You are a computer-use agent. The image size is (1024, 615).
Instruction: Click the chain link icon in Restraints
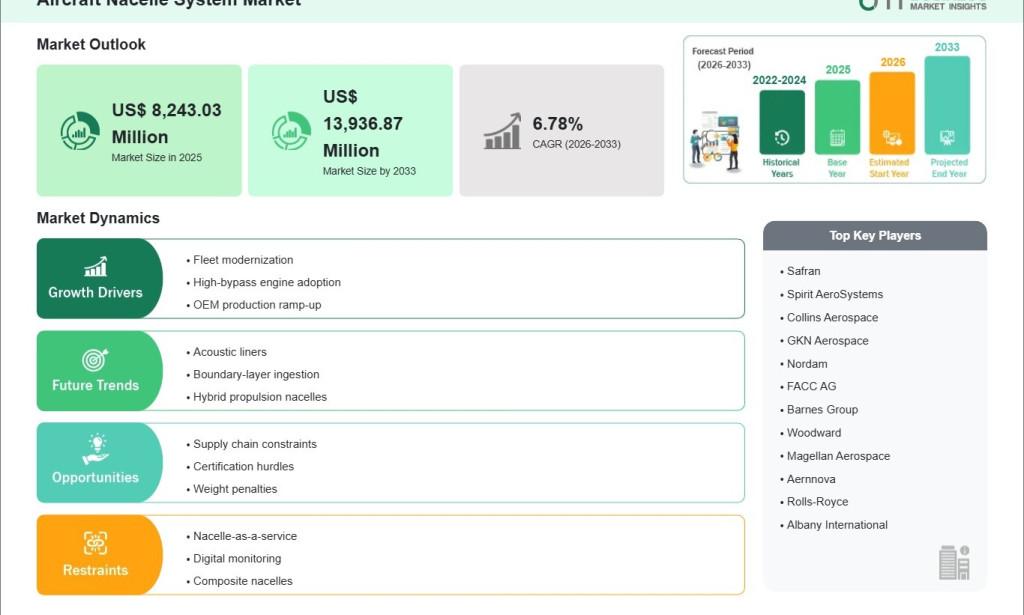tap(95, 543)
